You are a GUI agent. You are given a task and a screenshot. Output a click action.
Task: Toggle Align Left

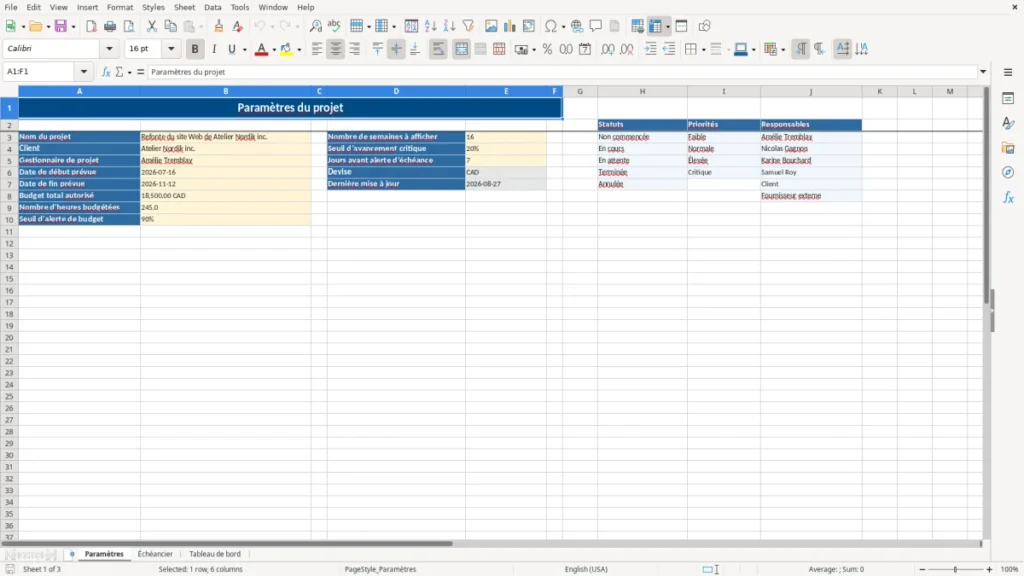pyautogui.click(x=317, y=49)
